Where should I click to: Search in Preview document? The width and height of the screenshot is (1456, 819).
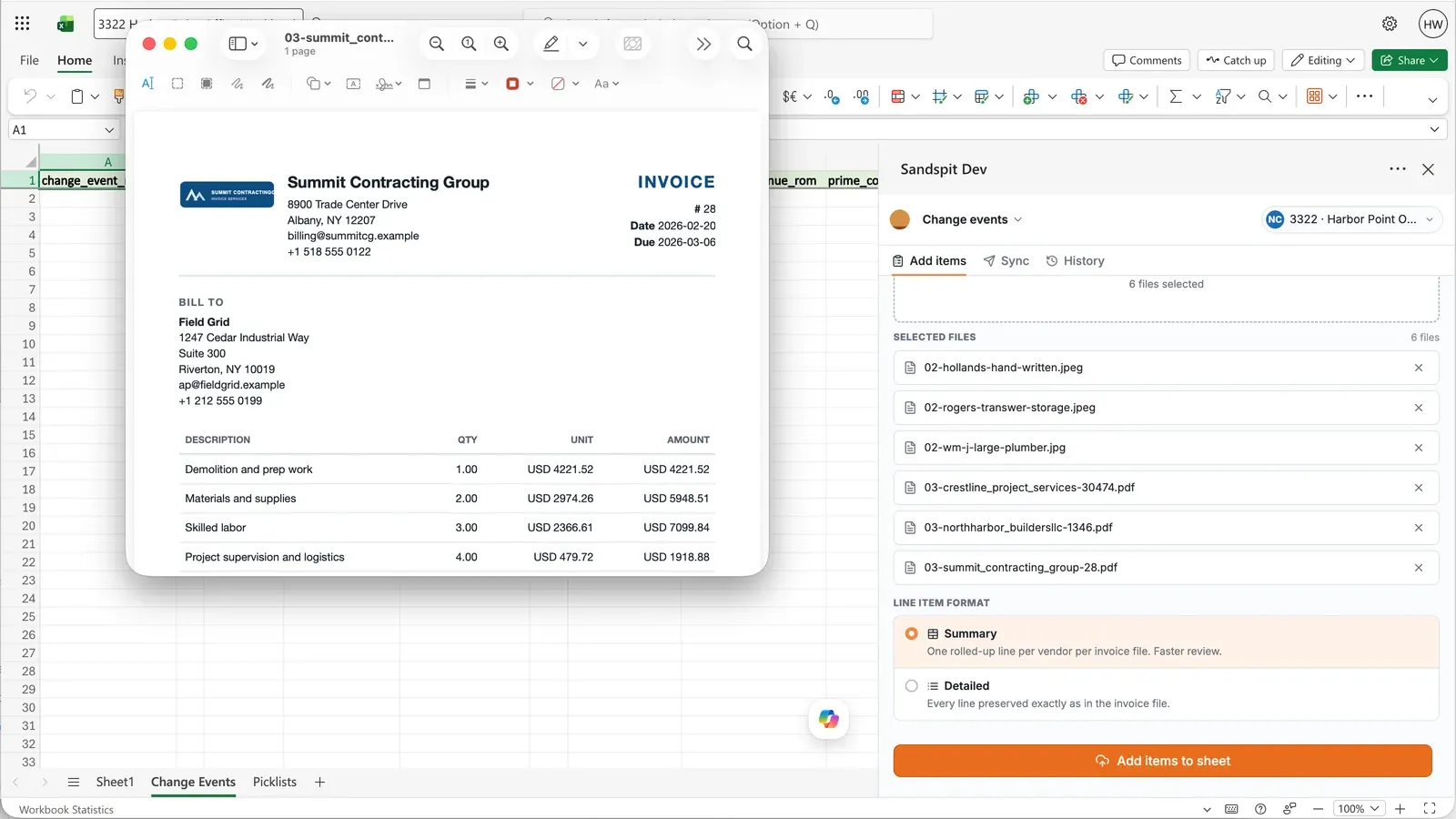pyautogui.click(x=744, y=44)
